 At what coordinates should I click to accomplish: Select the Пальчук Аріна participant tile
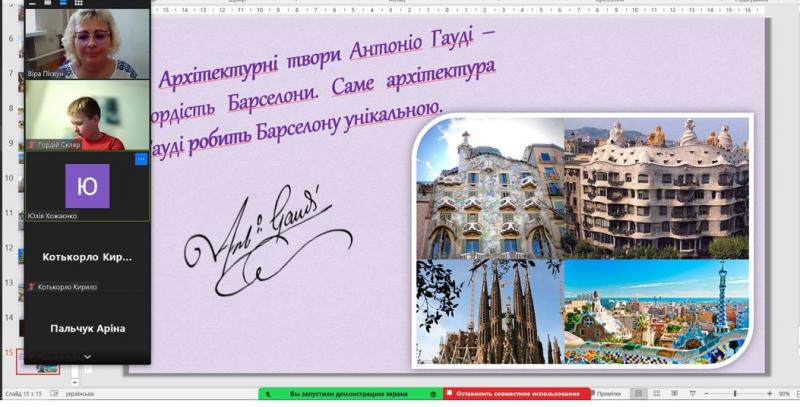[x=87, y=328]
